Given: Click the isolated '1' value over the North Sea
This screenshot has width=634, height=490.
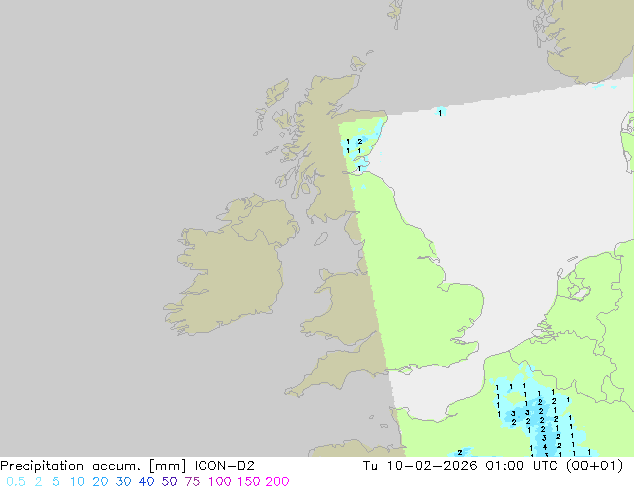Looking at the screenshot, I should (440, 113).
